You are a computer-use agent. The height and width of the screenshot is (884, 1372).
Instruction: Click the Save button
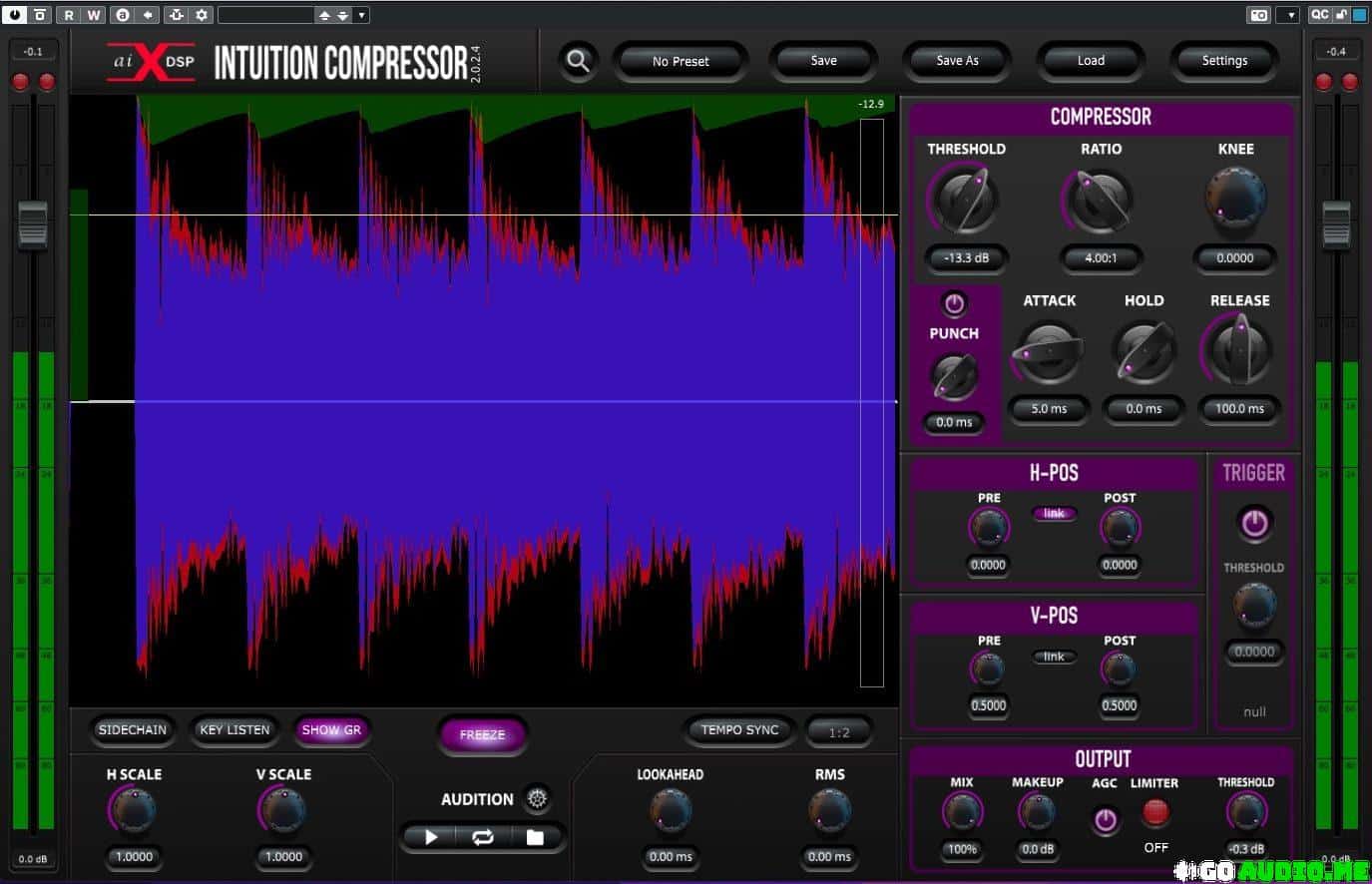823,61
